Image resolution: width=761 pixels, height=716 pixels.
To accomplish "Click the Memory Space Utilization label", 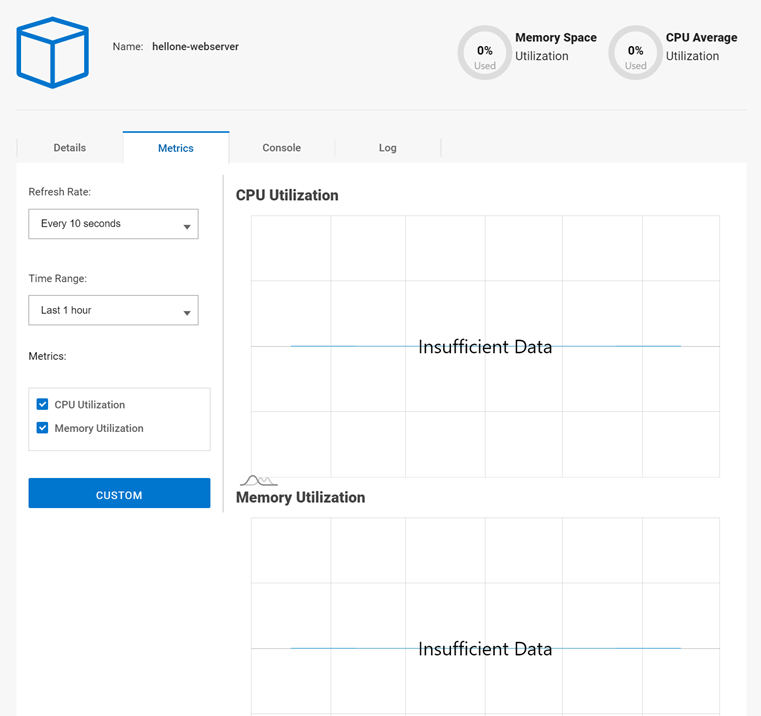I will click(x=556, y=47).
